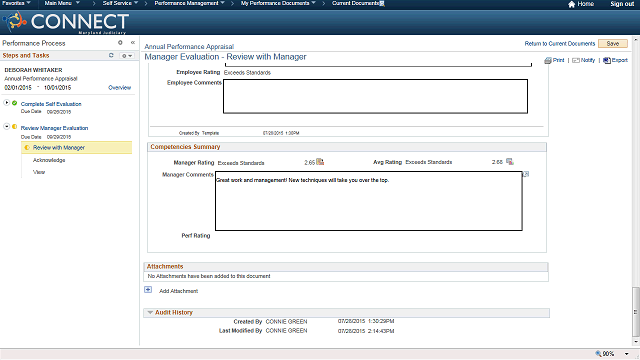Click Return to Current Documents link

(560, 44)
